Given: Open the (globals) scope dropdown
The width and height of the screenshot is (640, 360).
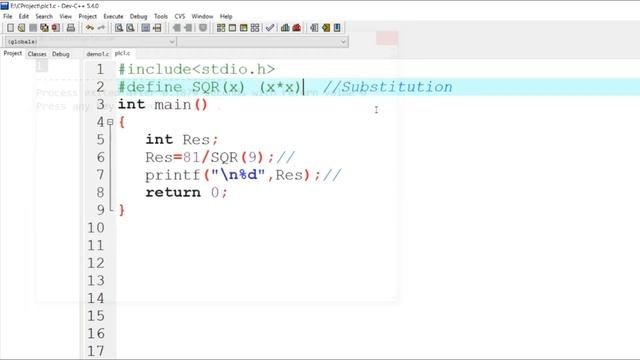Looking at the screenshot, I should tap(90, 42).
